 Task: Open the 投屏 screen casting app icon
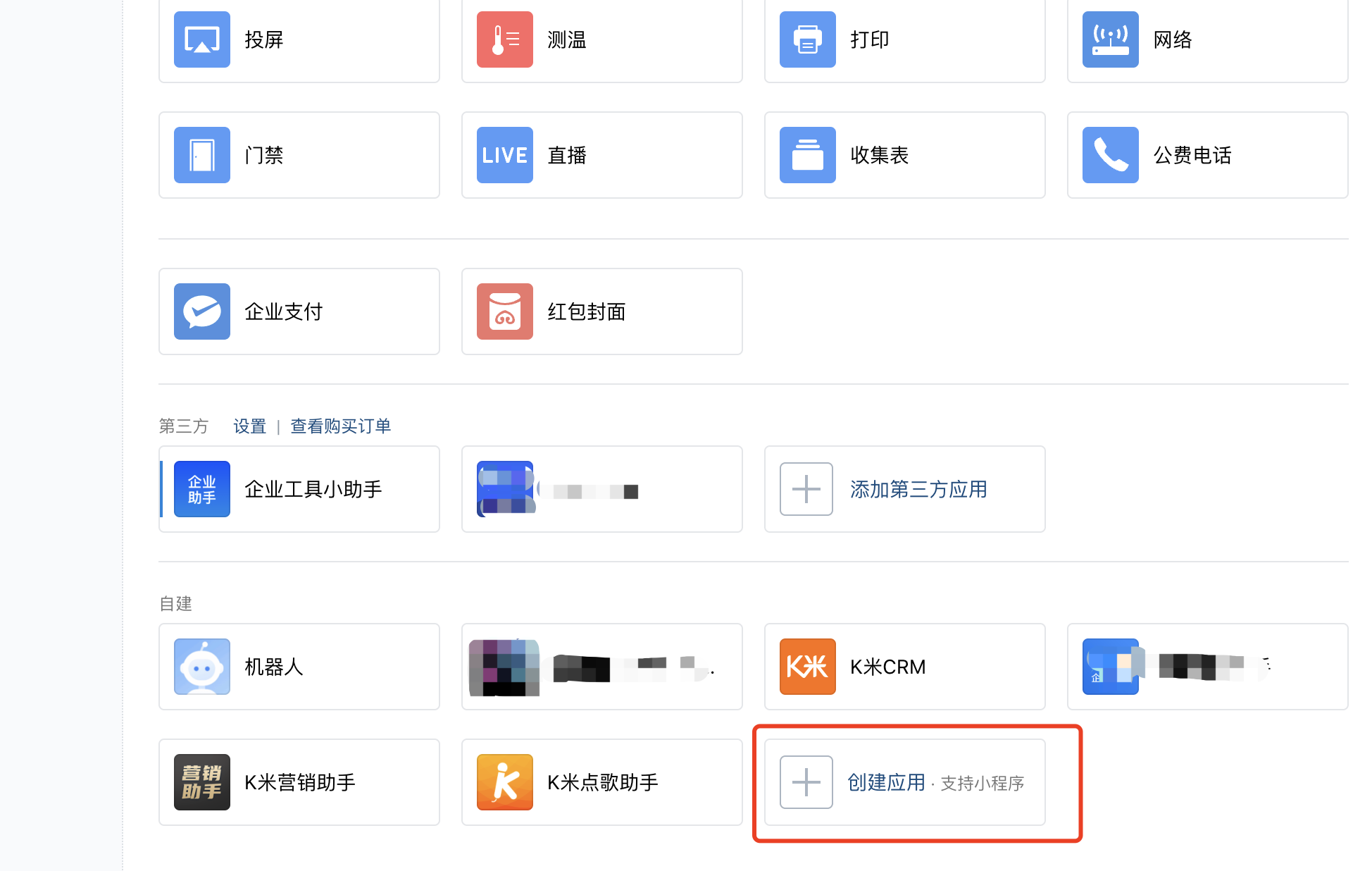pos(201,39)
